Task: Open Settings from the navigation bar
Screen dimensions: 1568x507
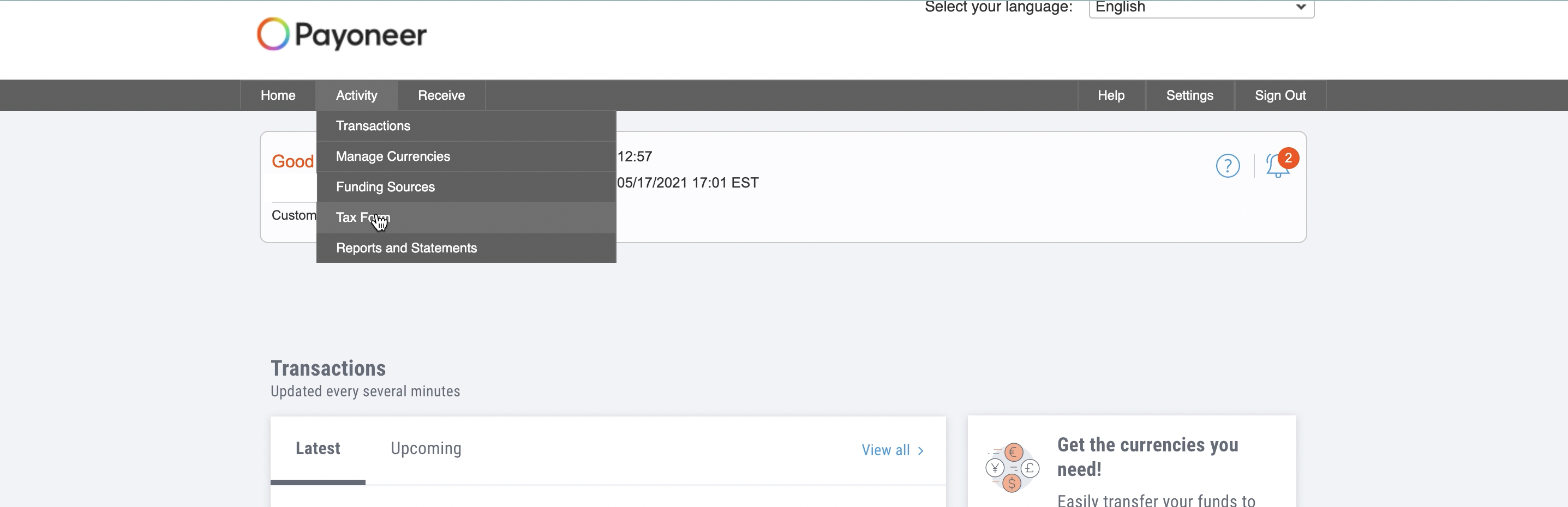Action: pos(1189,95)
